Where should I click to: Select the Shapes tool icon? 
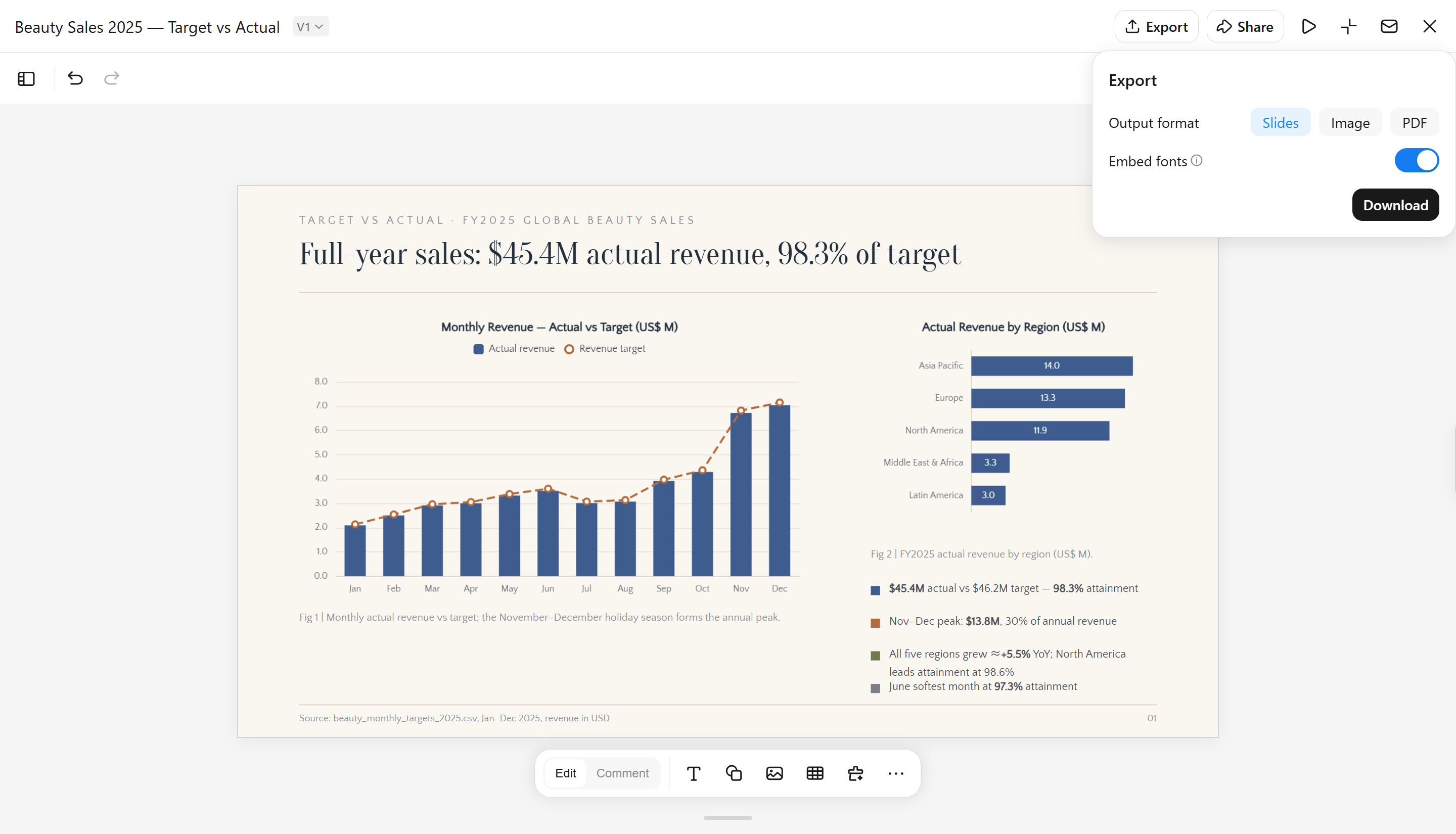click(734, 773)
